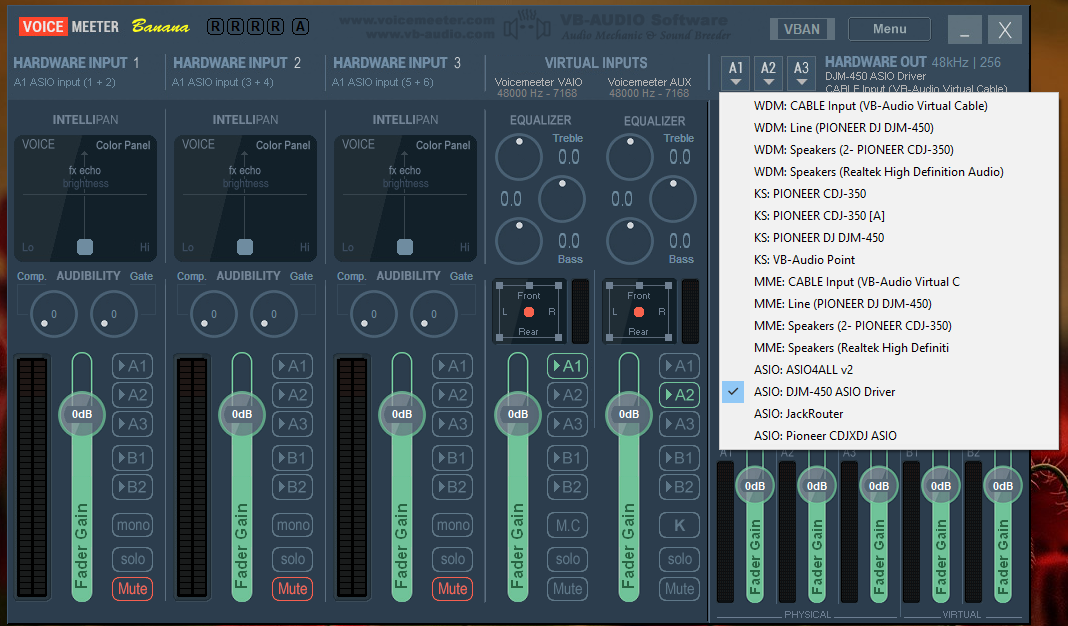The width and height of the screenshot is (1068, 626).
Task: Click the 0dB fader knob on Hardware Input 1
Action: (x=82, y=414)
